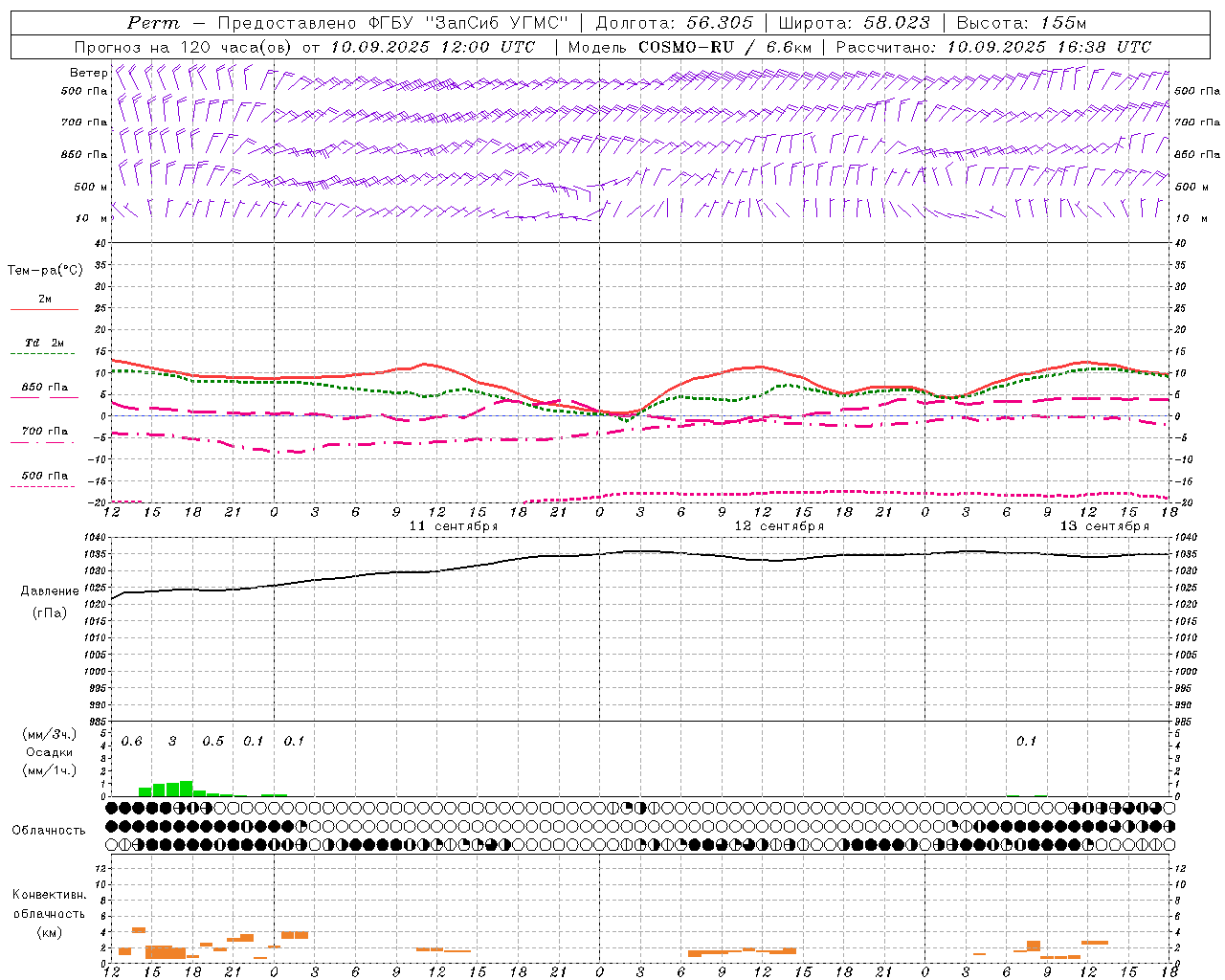Click the "0.5" three-hour precipitation value
Viewport: 1225px width, 980px height.
pos(213,742)
